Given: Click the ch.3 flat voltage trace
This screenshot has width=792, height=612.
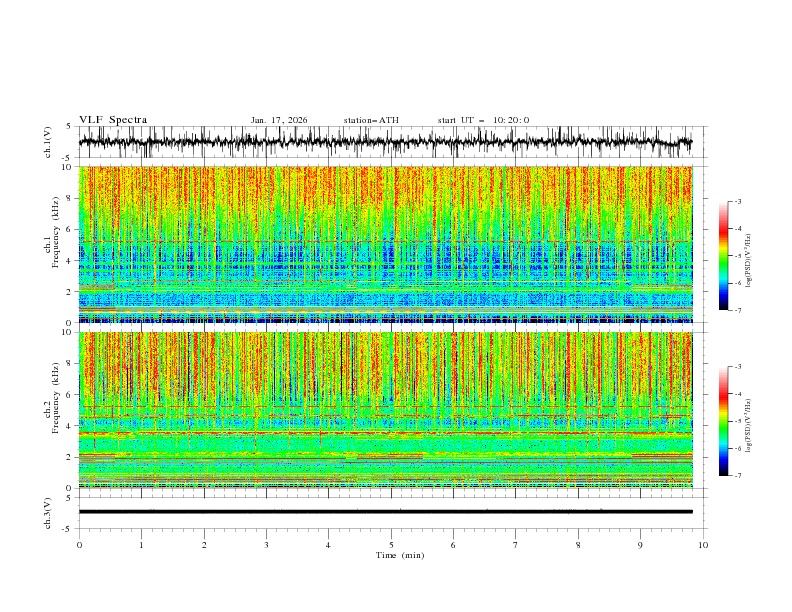Looking at the screenshot, I should pyautogui.click(x=385, y=512).
